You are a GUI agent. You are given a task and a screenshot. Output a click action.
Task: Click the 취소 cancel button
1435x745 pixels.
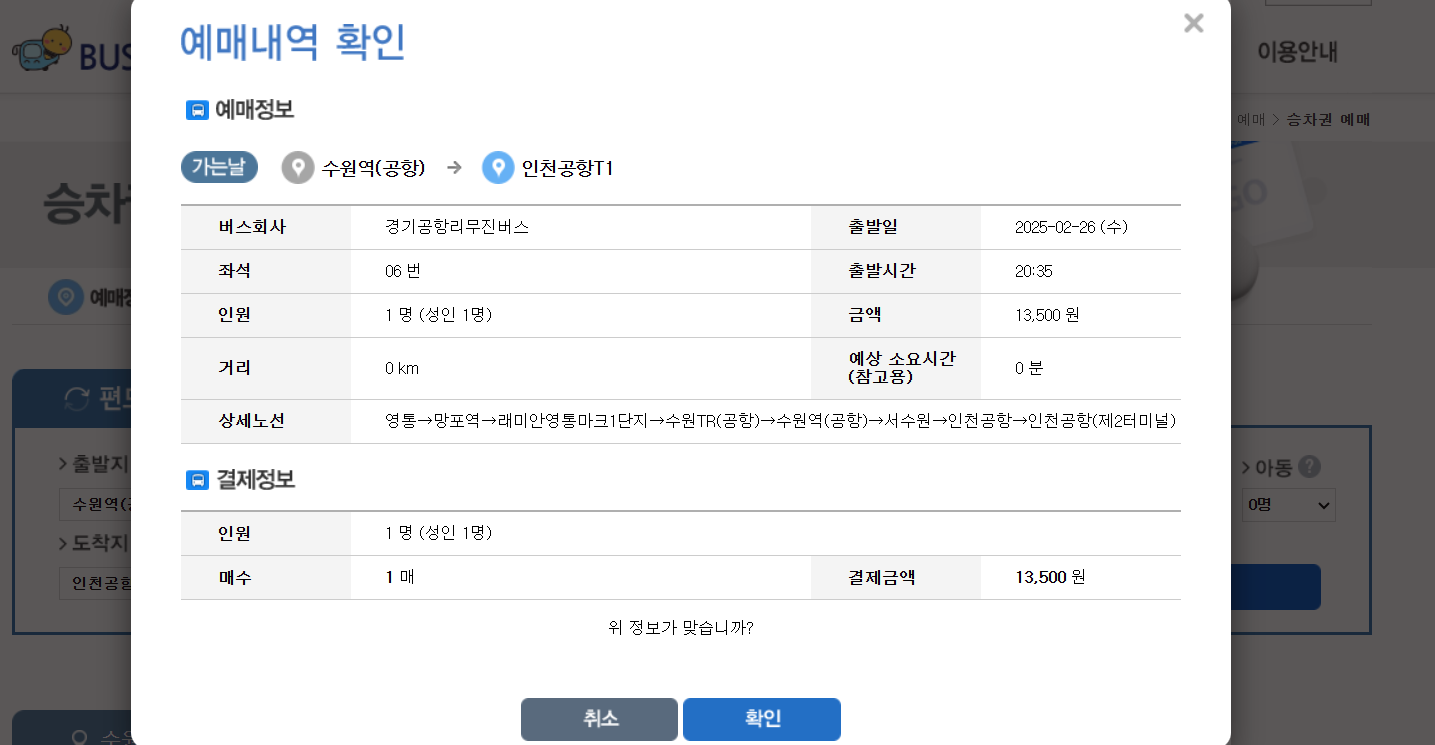[599, 719]
